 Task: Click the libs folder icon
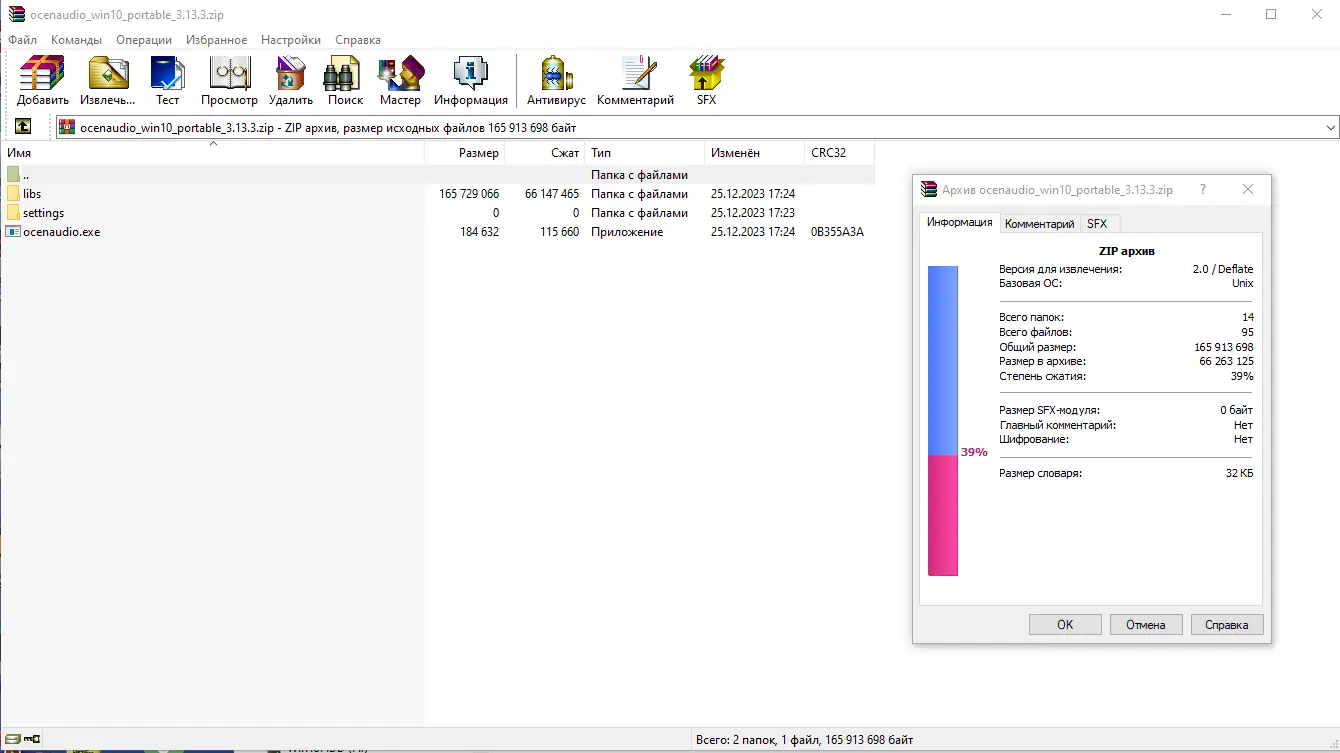pos(13,194)
